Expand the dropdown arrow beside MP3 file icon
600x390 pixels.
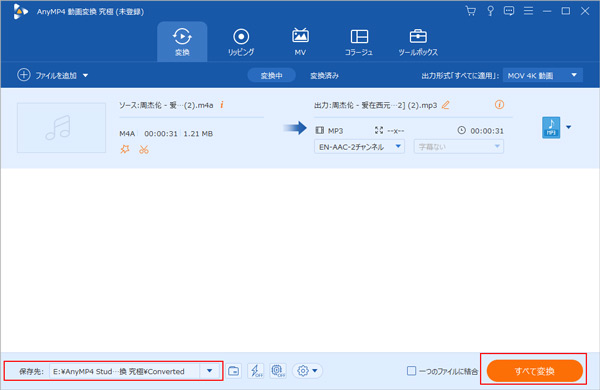point(569,127)
